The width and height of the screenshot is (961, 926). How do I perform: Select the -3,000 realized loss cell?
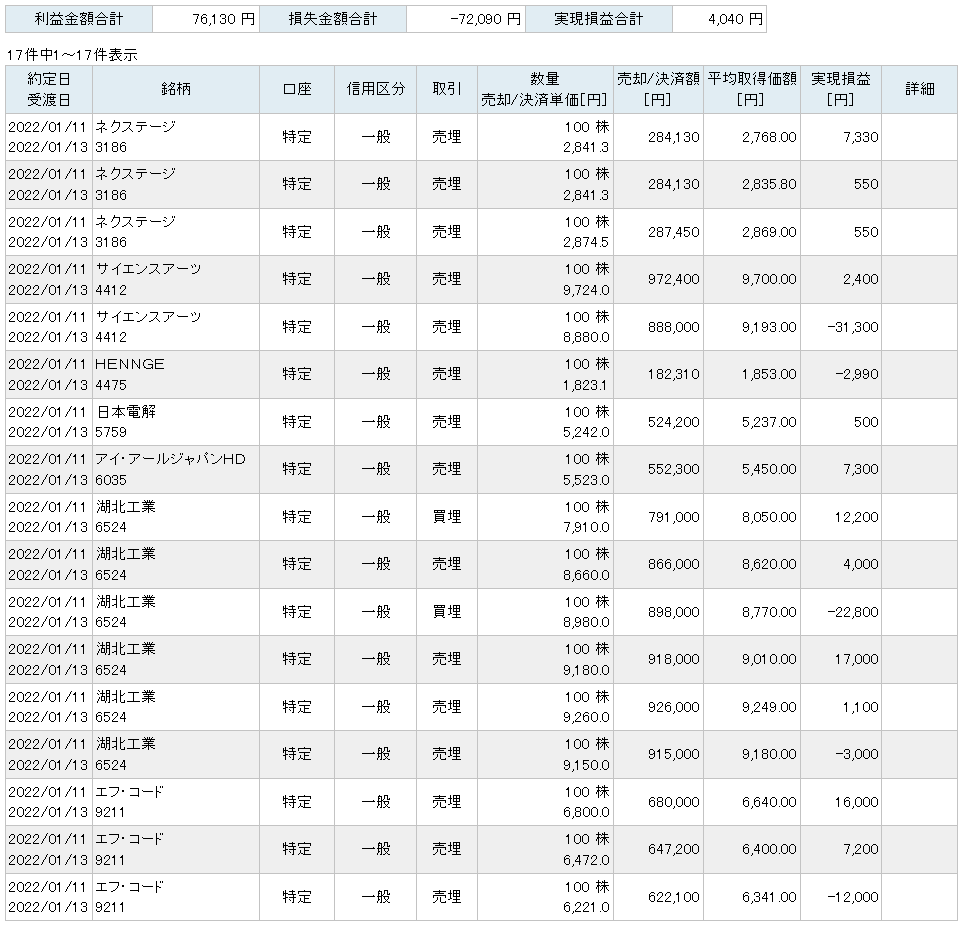841,754
